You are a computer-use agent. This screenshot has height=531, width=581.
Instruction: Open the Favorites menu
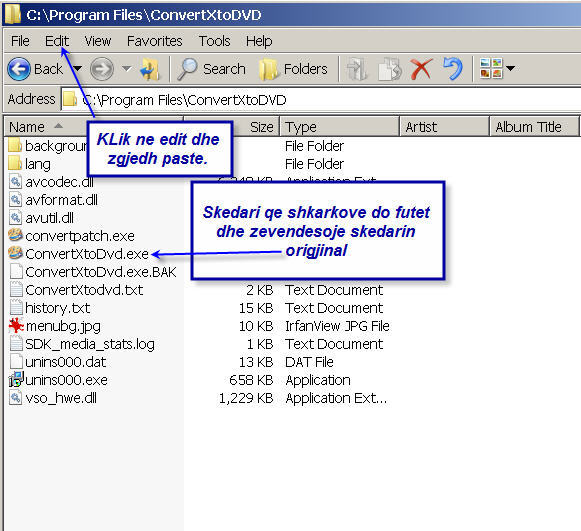point(155,41)
